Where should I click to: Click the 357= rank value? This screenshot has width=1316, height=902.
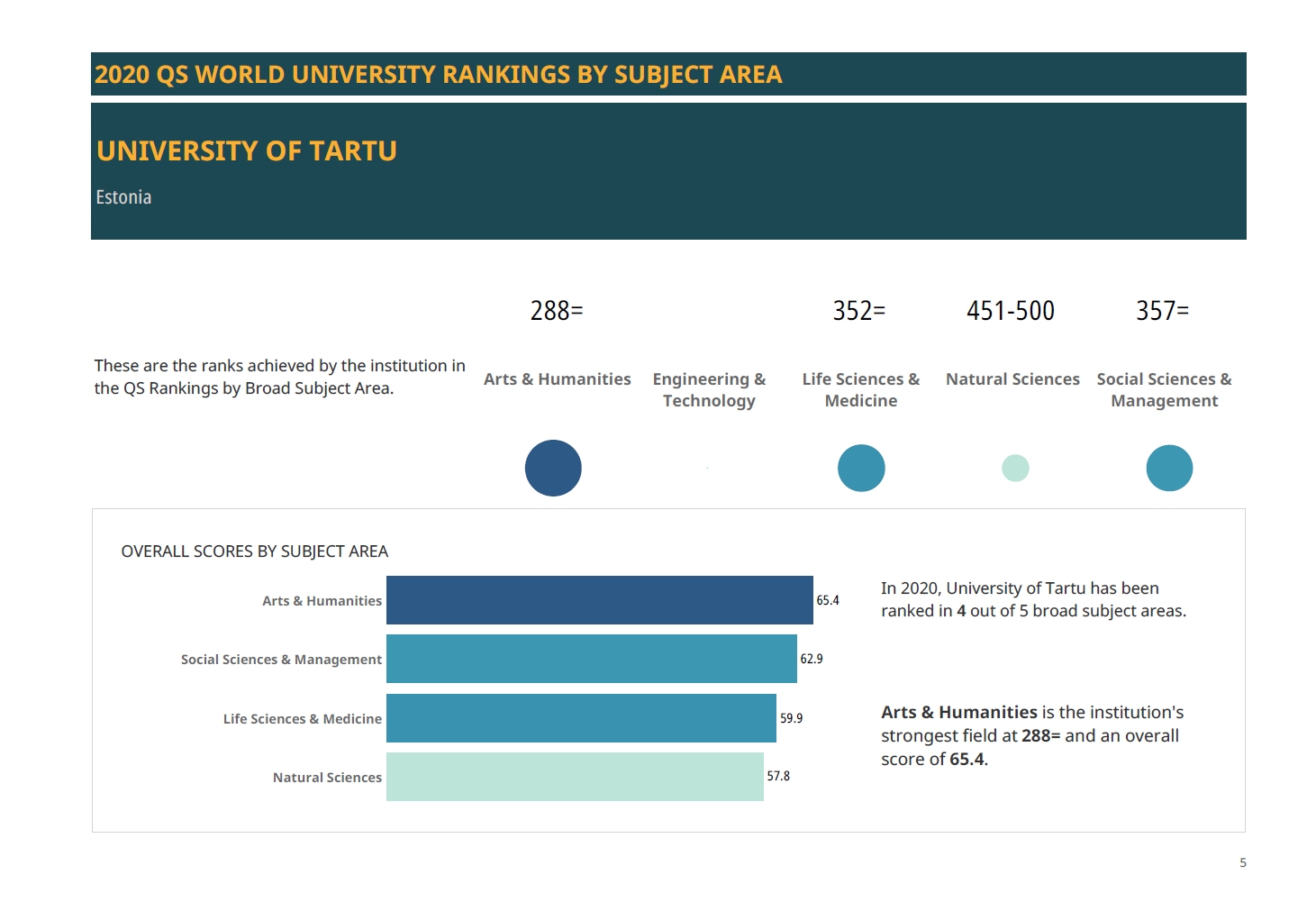click(x=1163, y=311)
